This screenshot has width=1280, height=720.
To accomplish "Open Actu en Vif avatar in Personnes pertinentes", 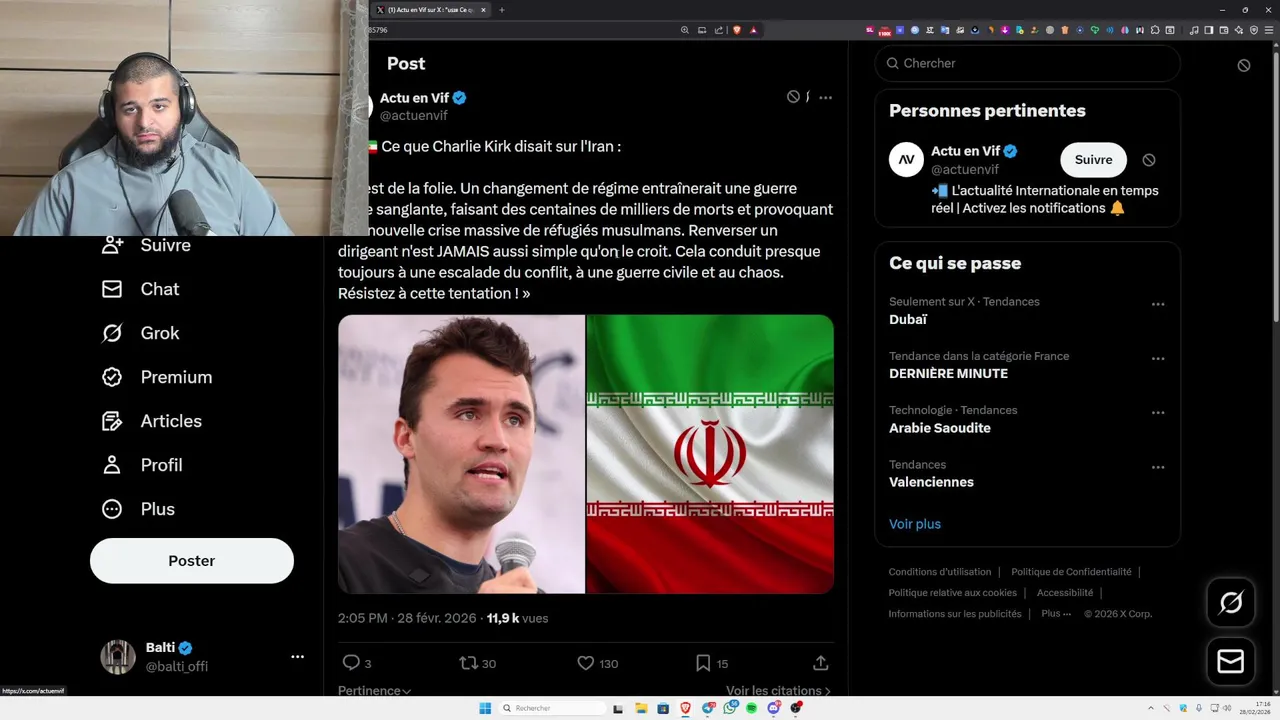I will (x=906, y=160).
